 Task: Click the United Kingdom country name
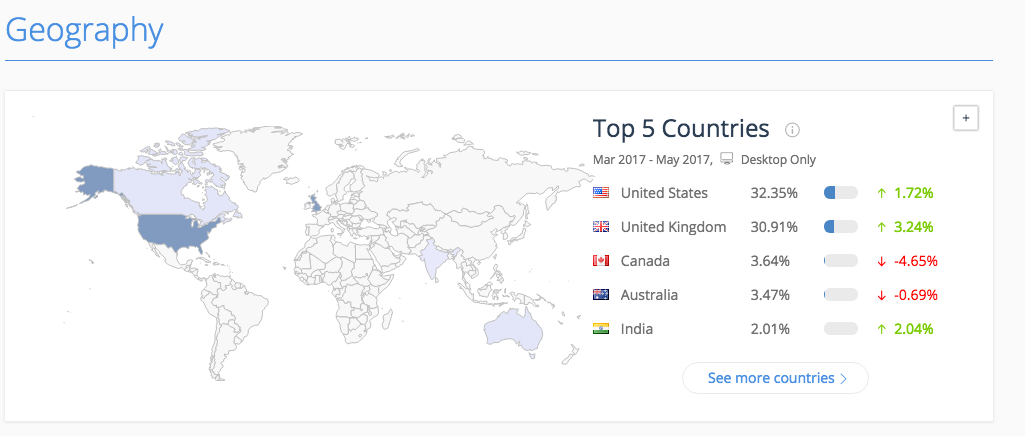pyautogui.click(x=673, y=227)
